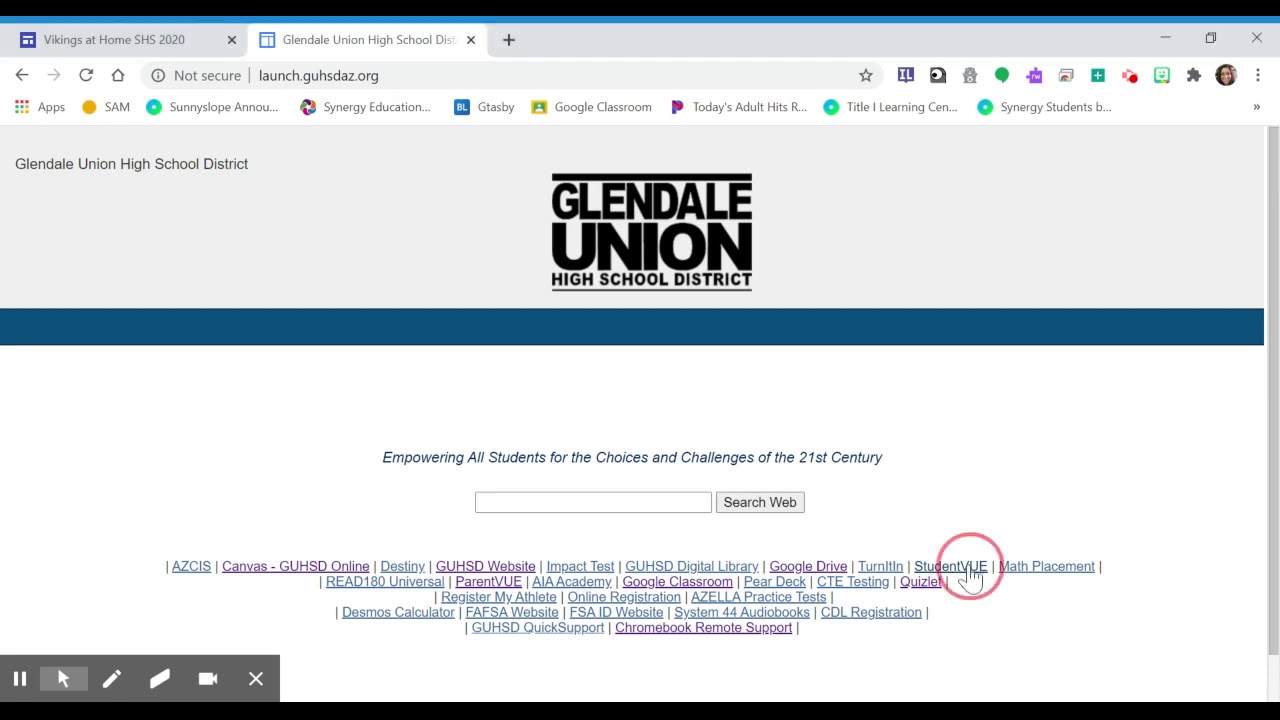Open the Google Classroom page link
The image size is (1280, 720).
tap(677, 581)
